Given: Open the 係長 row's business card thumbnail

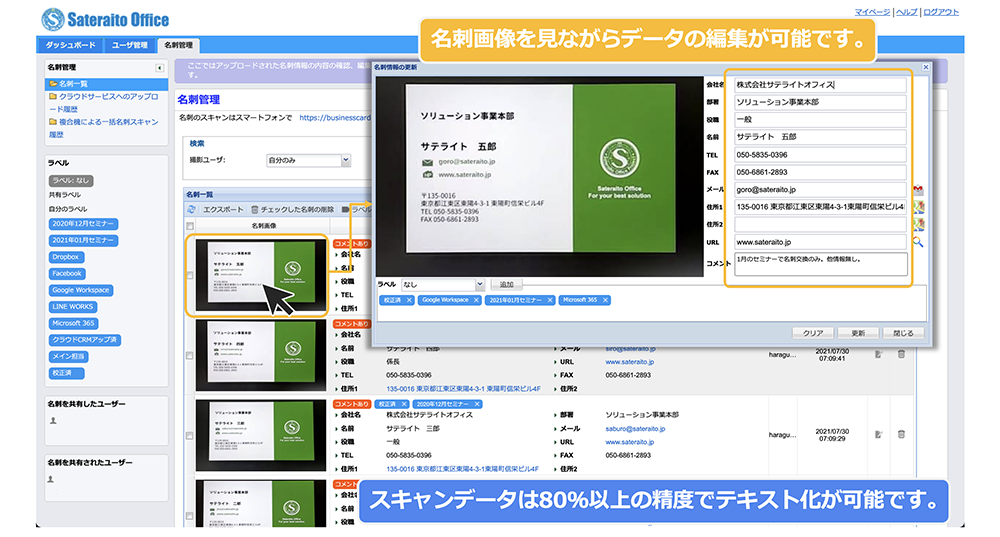Looking at the screenshot, I should [261, 355].
